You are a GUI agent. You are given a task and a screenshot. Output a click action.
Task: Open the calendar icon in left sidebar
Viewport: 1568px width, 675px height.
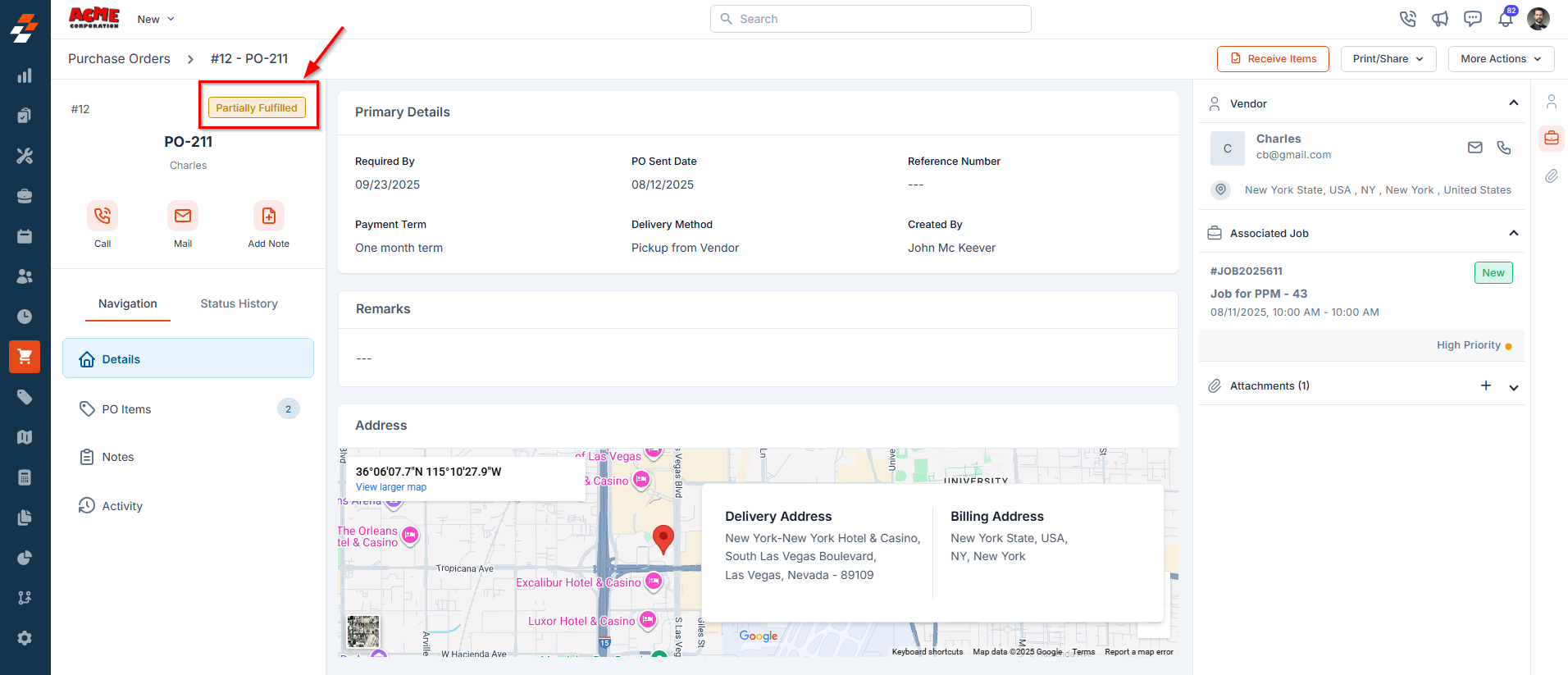click(x=25, y=236)
